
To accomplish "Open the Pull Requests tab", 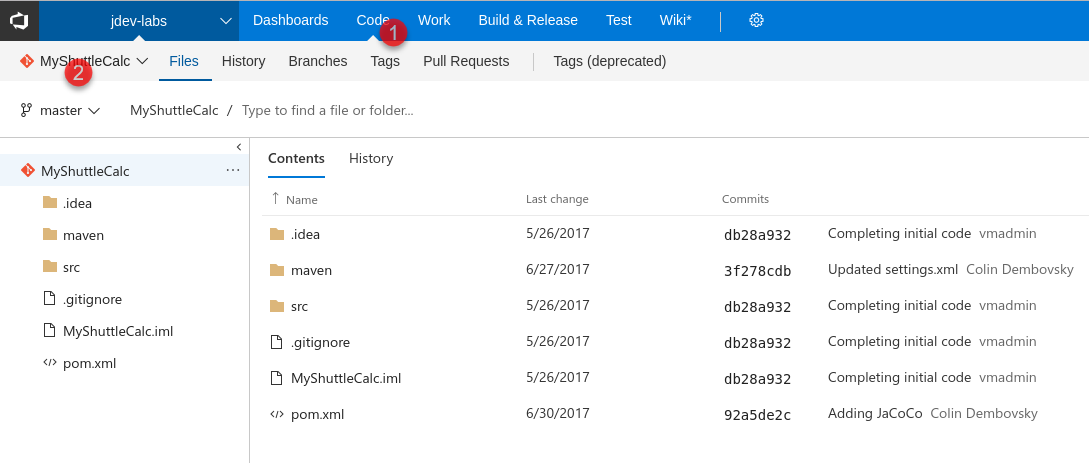I will [x=466, y=61].
